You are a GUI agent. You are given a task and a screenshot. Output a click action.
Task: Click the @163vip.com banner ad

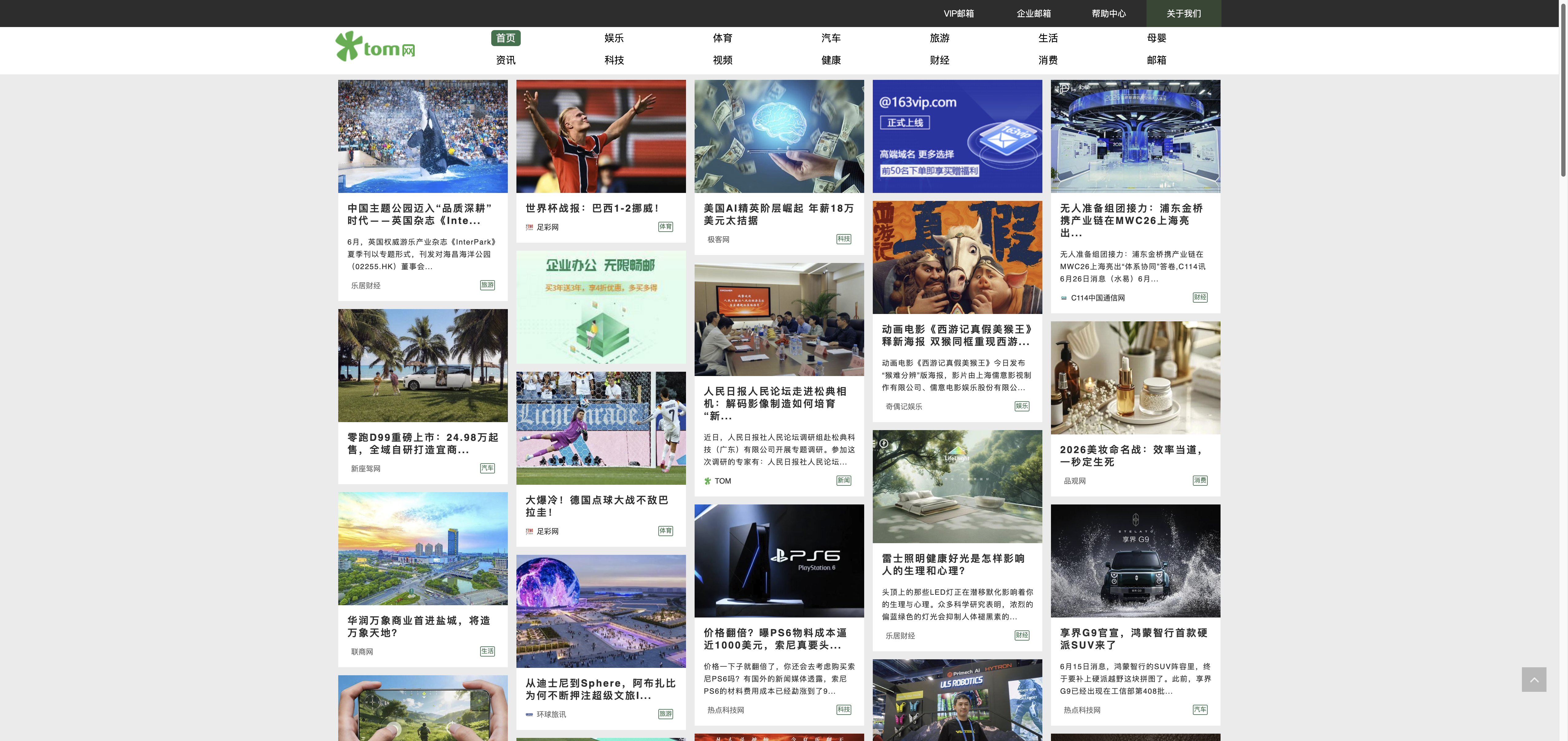957,136
